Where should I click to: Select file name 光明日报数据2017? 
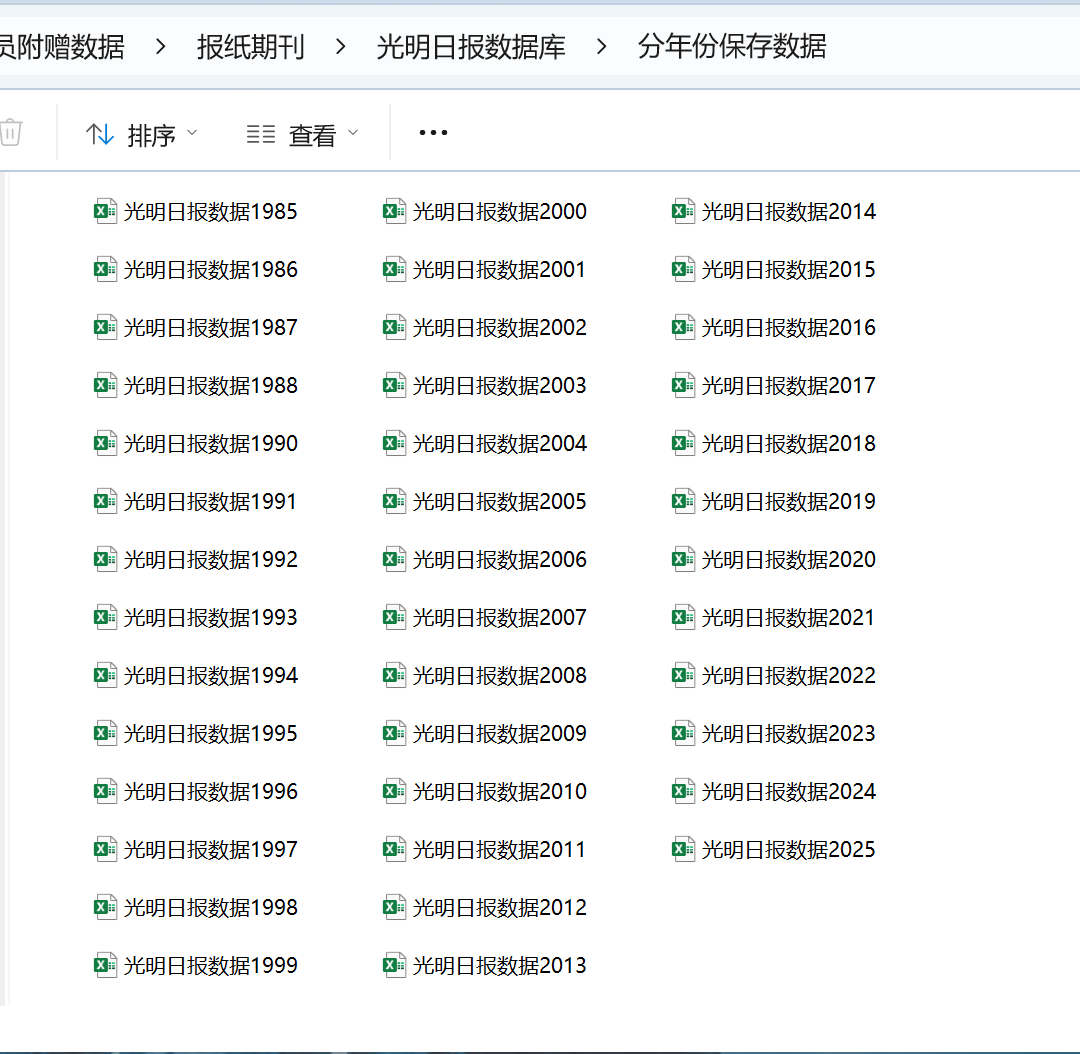789,385
